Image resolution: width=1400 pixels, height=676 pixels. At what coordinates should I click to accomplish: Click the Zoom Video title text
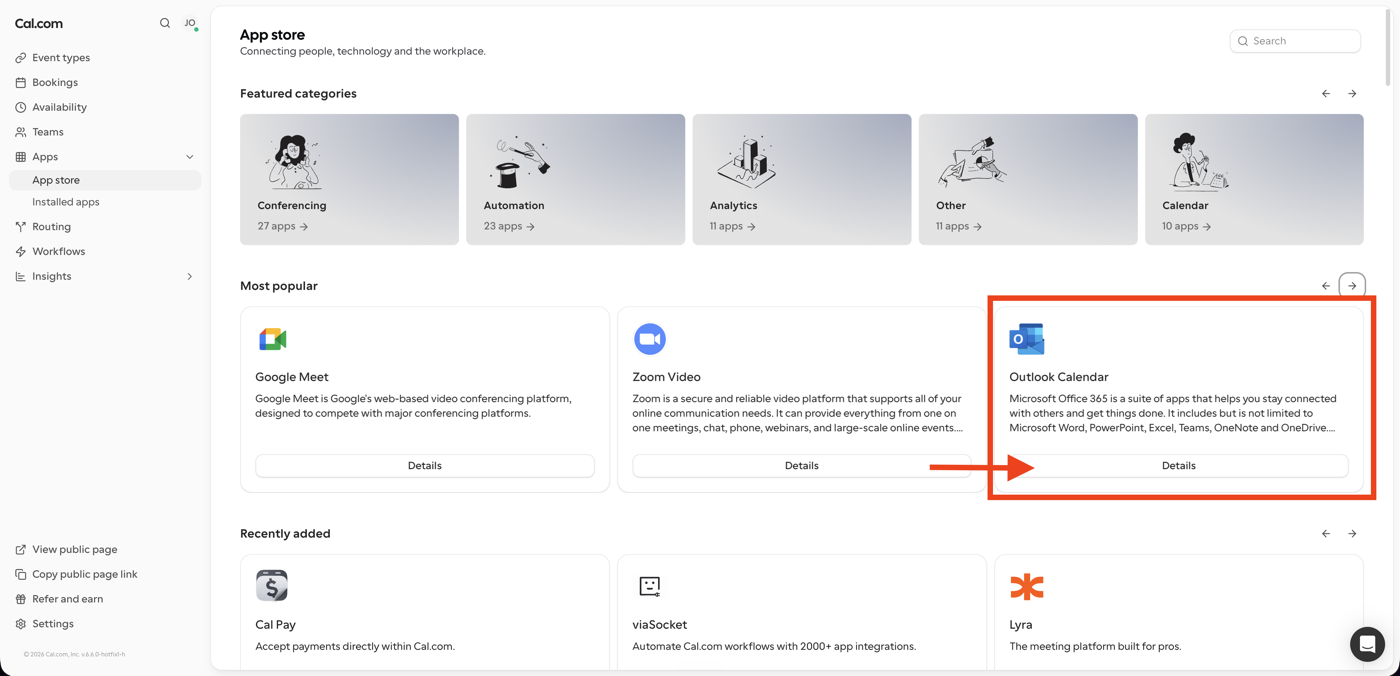tap(666, 377)
